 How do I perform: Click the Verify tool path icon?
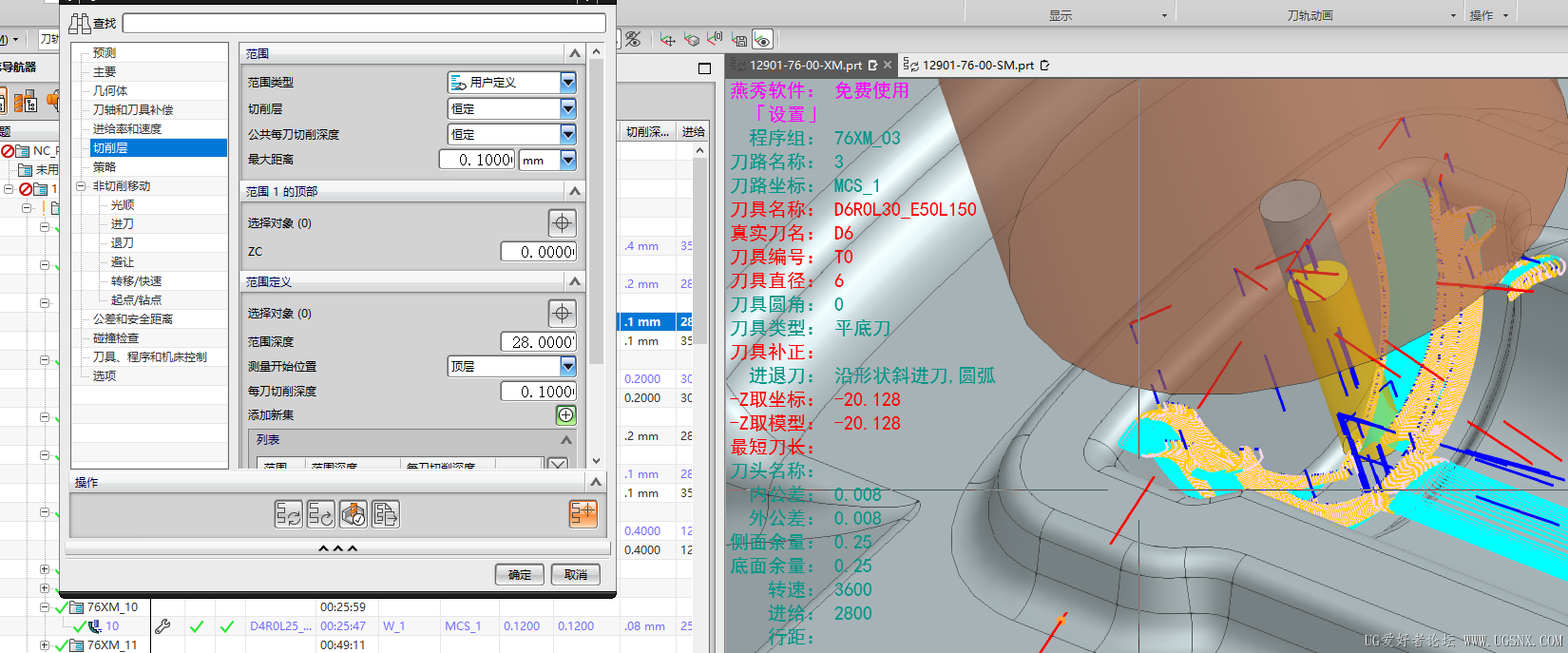[x=353, y=514]
